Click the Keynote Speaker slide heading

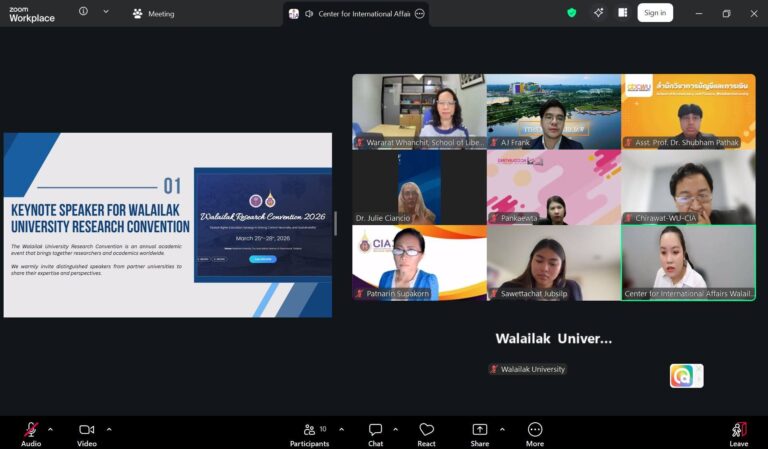click(x=100, y=218)
